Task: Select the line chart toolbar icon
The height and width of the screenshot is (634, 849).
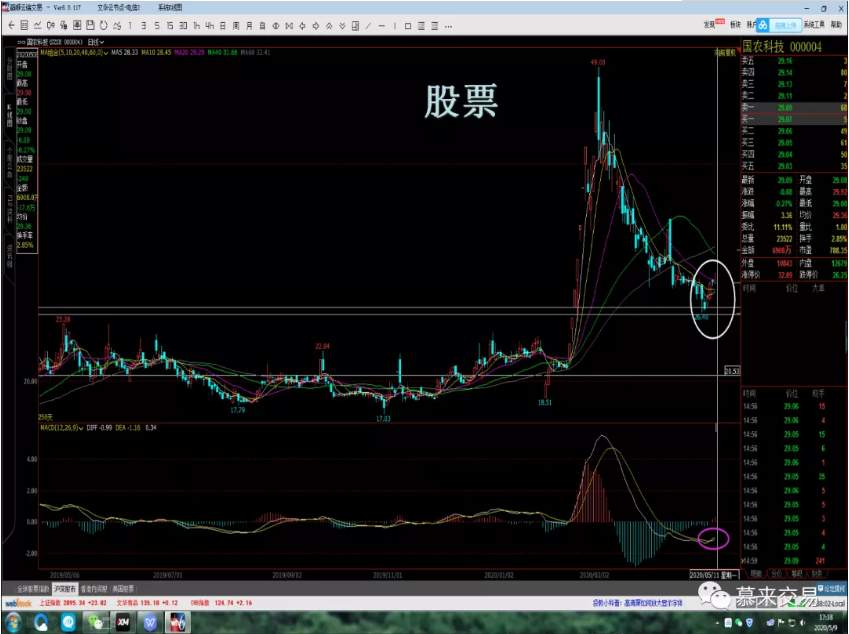Action: pyautogui.click(x=37, y=25)
